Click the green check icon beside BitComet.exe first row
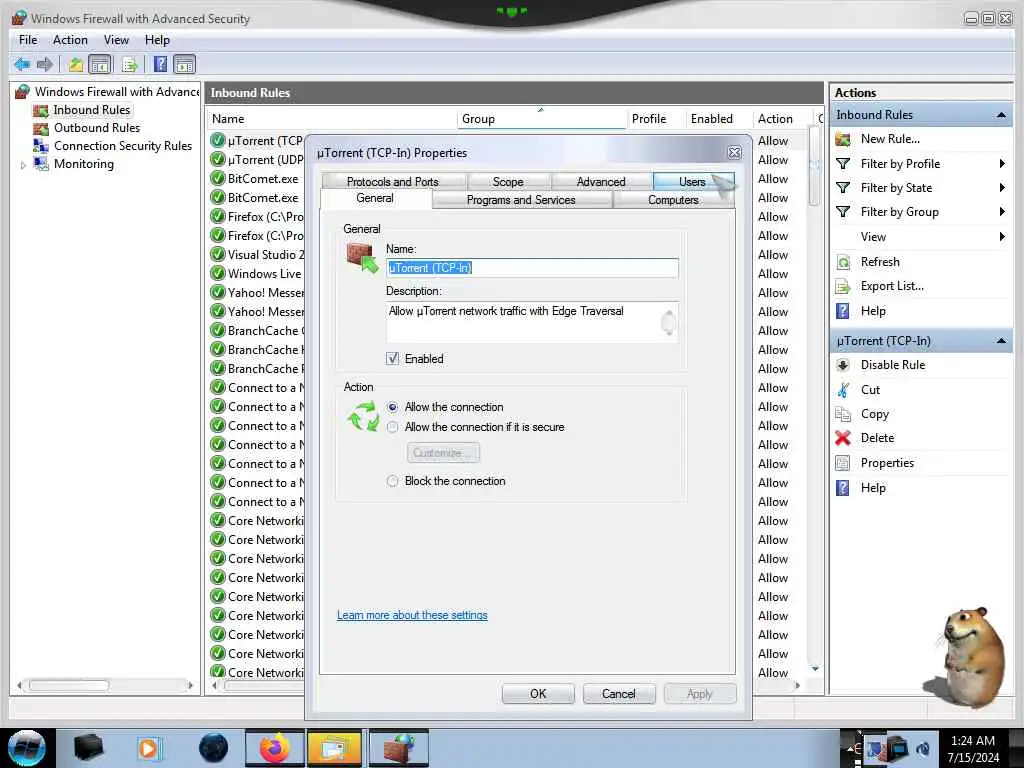The height and width of the screenshot is (768, 1024). [217, 178]
